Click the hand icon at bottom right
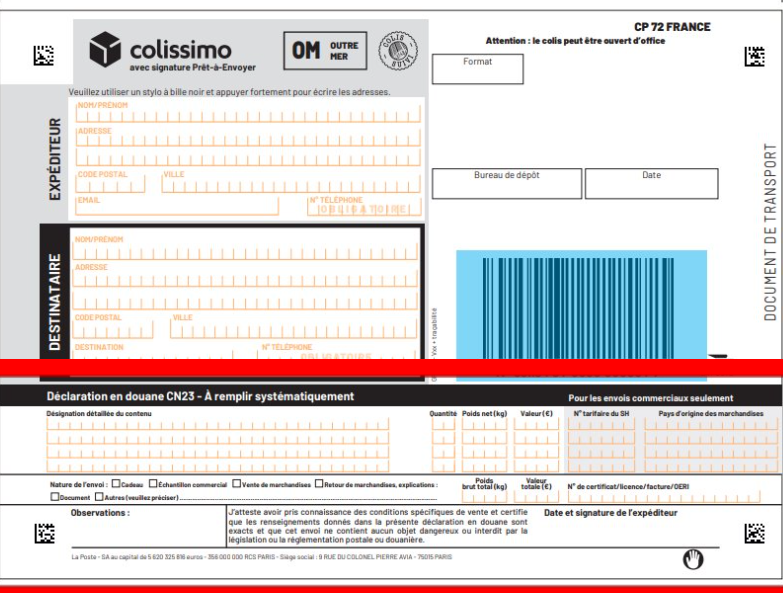The image size is (783, 593). point(693,559)
